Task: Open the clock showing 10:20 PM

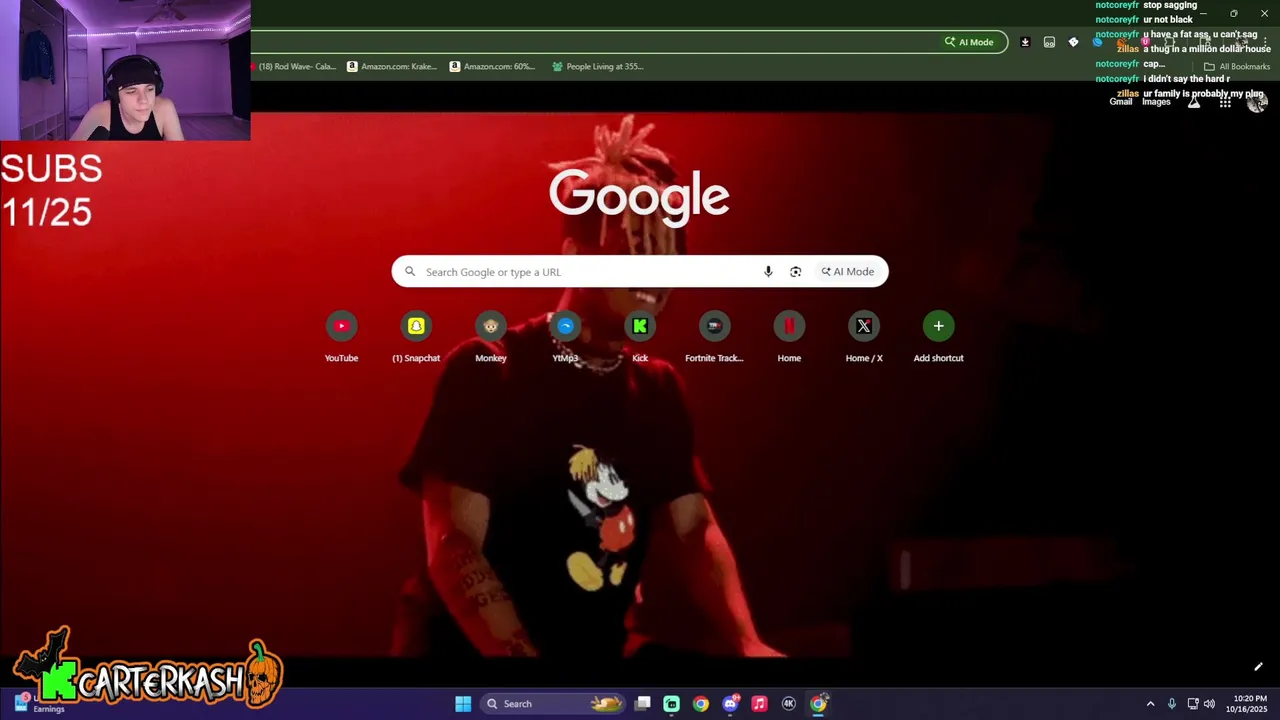Action: pyautogui.click(x=1247, y=704)
